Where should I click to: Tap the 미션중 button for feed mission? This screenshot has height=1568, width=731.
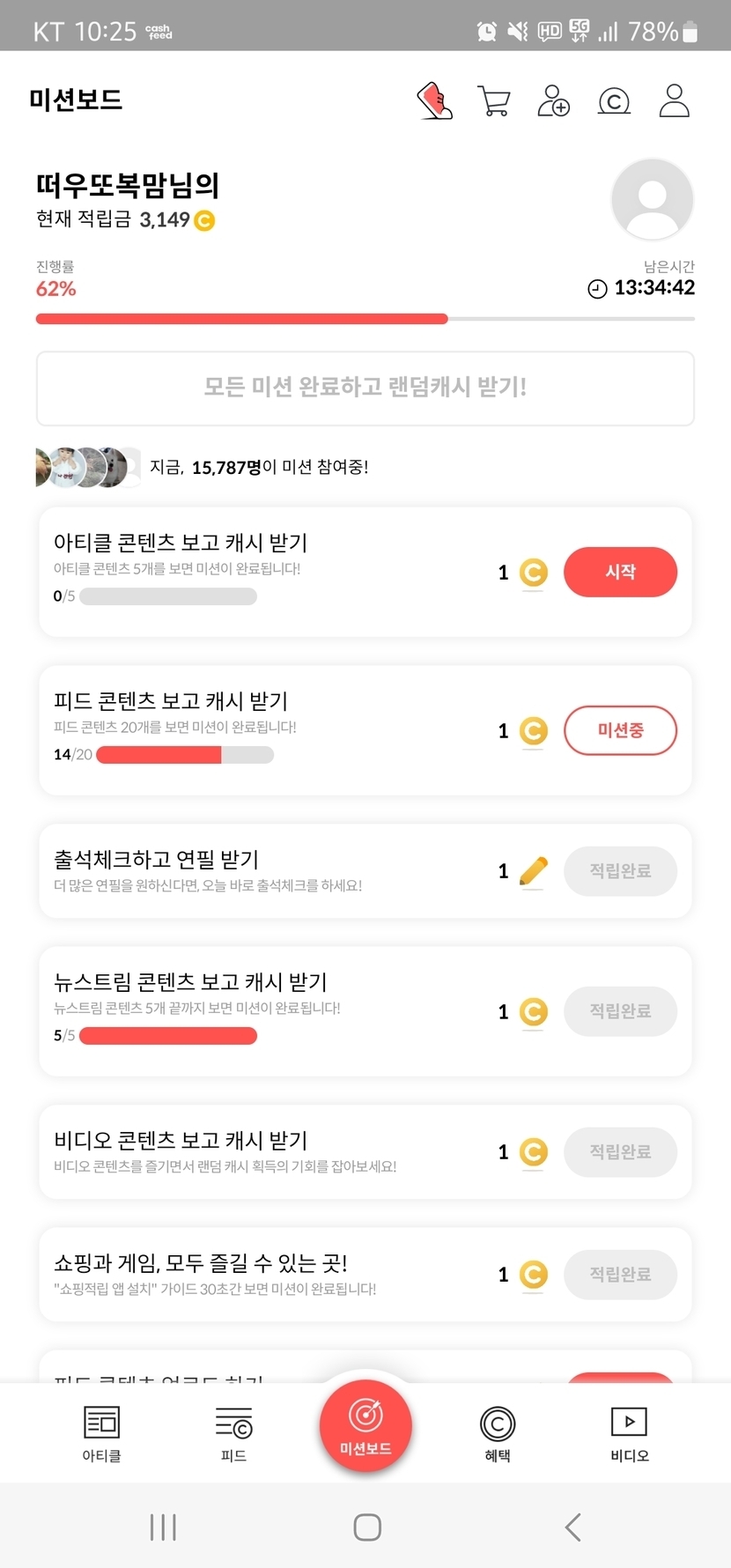[x=620, y=730]
